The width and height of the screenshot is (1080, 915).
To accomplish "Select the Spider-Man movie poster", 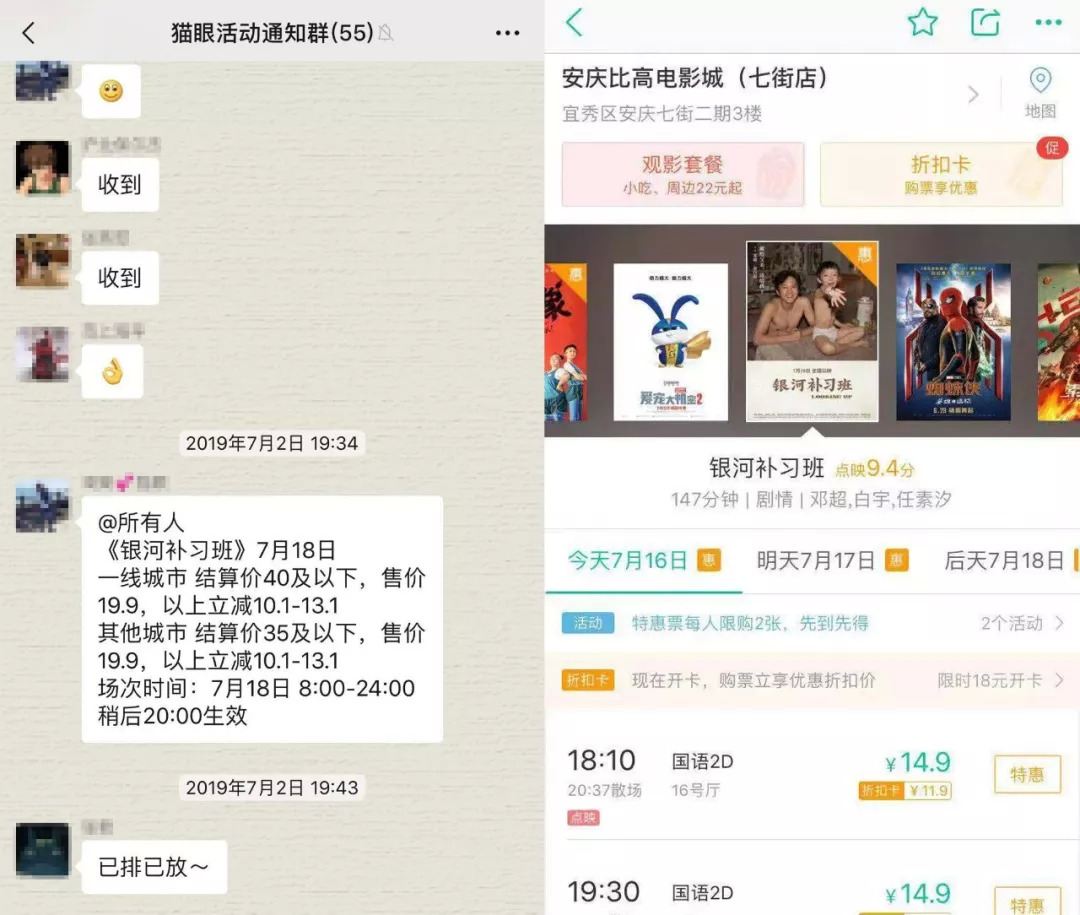I will [953, 342].
